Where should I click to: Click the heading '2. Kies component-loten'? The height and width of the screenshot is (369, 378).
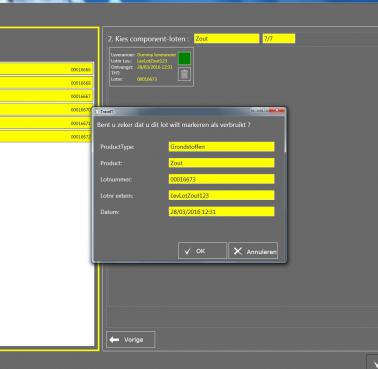tap(147, 39)
